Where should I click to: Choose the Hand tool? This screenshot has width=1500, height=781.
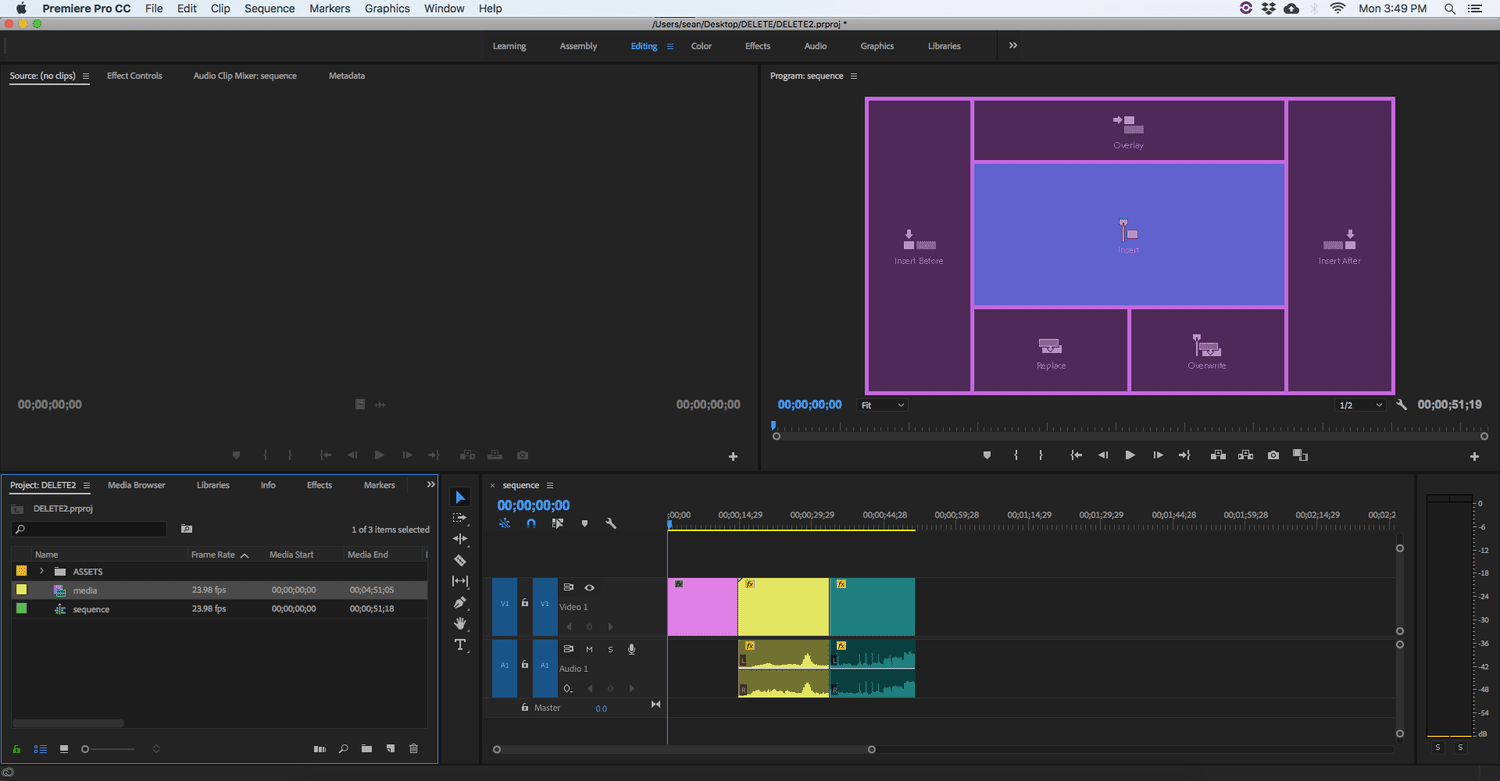tap(460, 623)
